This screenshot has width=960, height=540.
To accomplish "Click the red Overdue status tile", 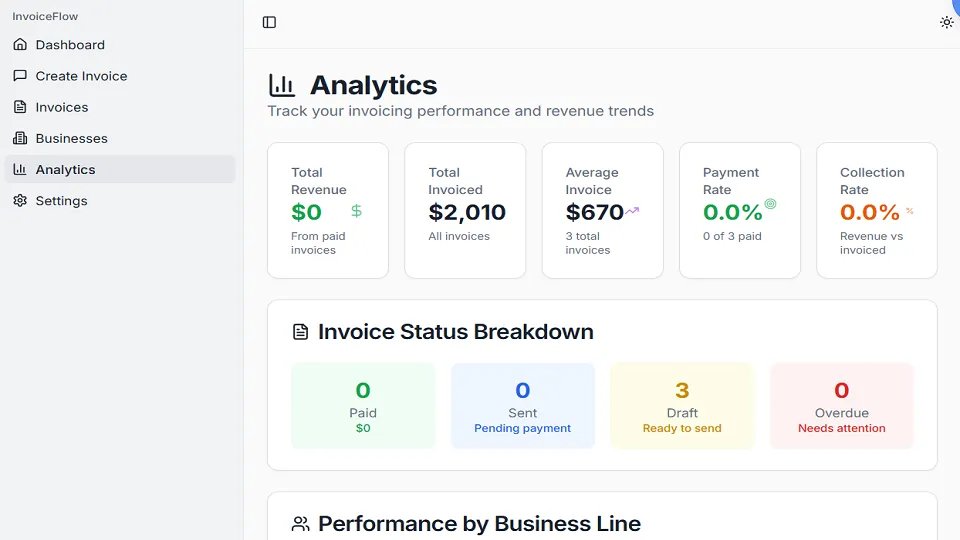I will click(842, 406).
